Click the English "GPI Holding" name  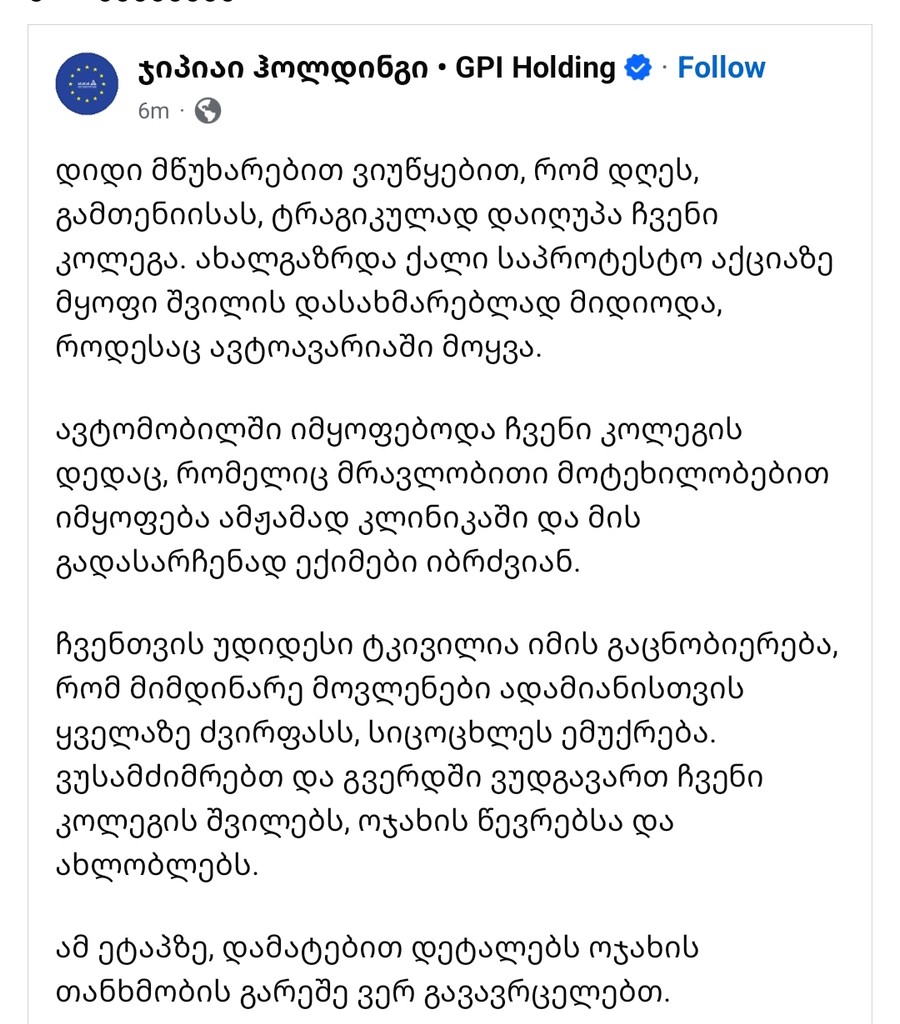[x=535, y=68]
